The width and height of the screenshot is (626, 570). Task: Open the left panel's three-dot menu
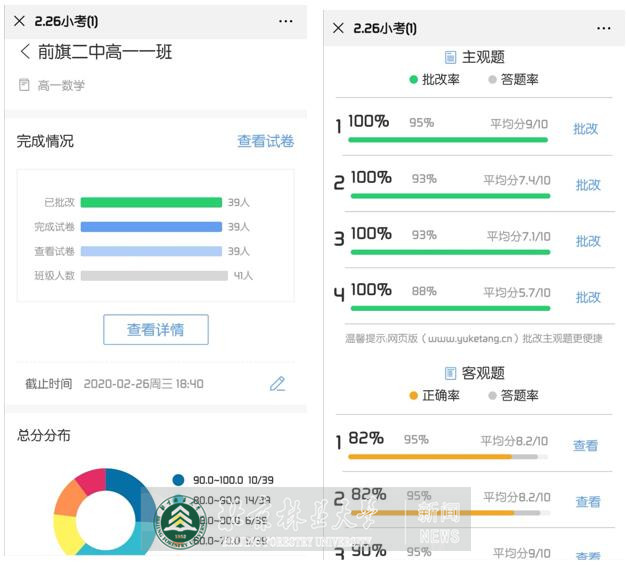286,20
